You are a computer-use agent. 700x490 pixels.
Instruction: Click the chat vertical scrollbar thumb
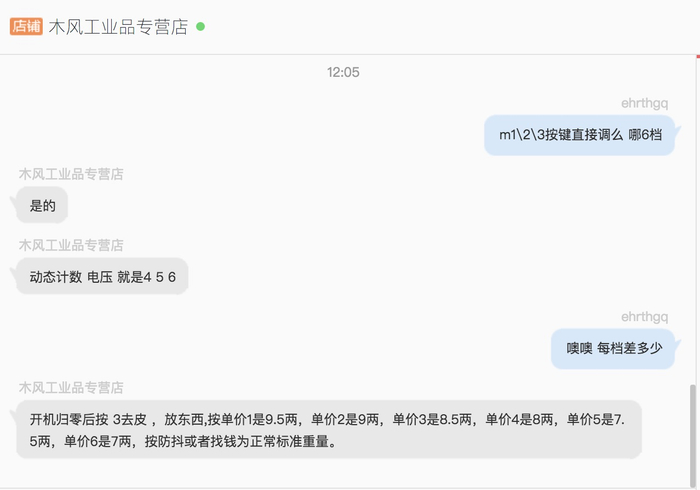coord(693,435)
